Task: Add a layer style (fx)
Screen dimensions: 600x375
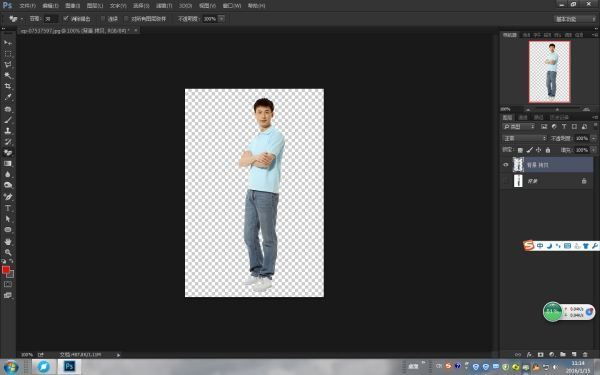Action: (x=529, y=355)
